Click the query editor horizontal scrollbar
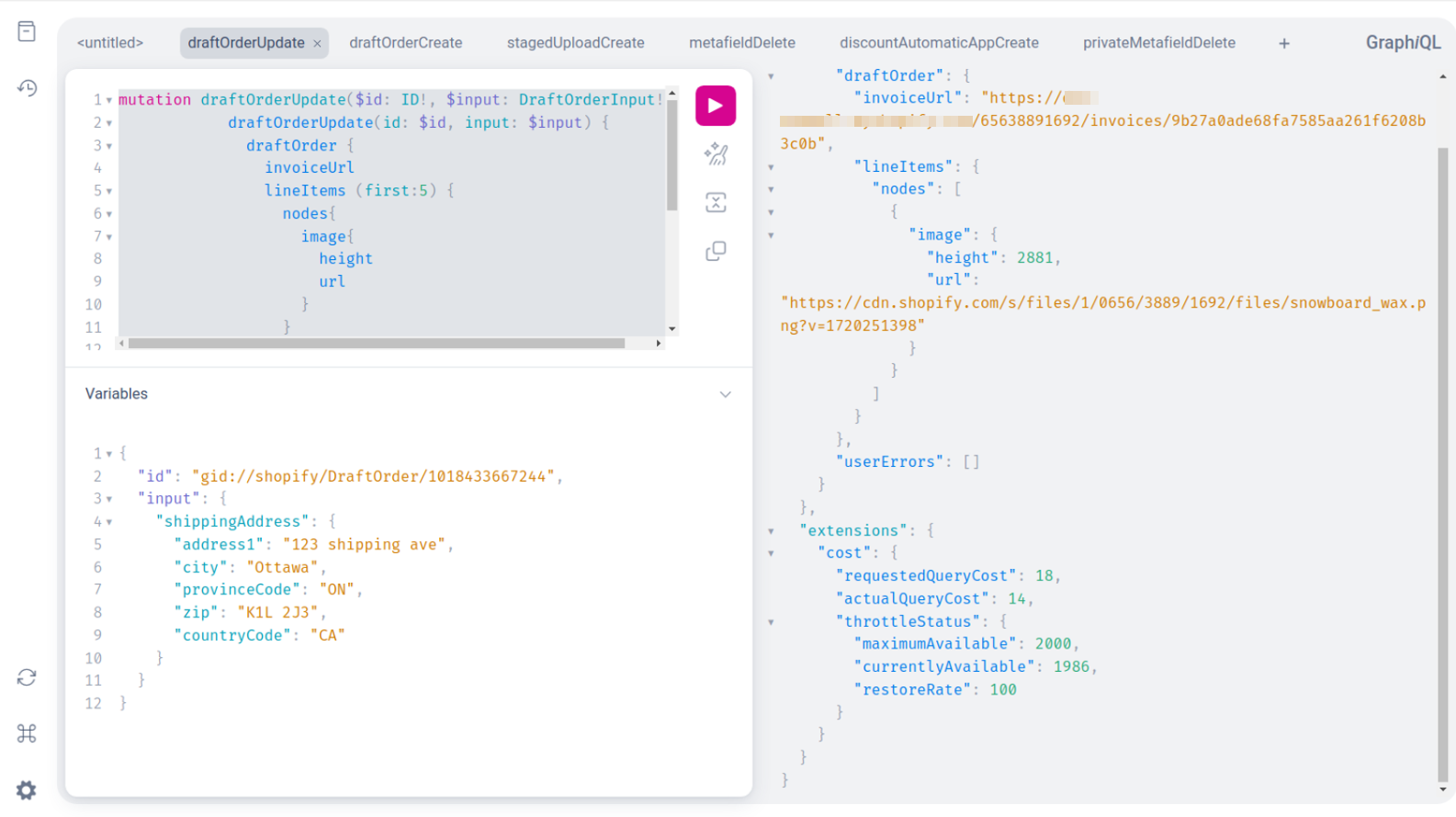 377,344
